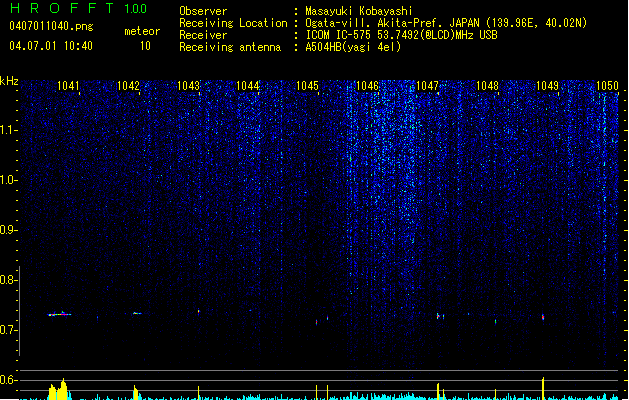Click the 1043 time axis marker
The width and height of the screenshot is (629, 400).
(x=188, y=86)
